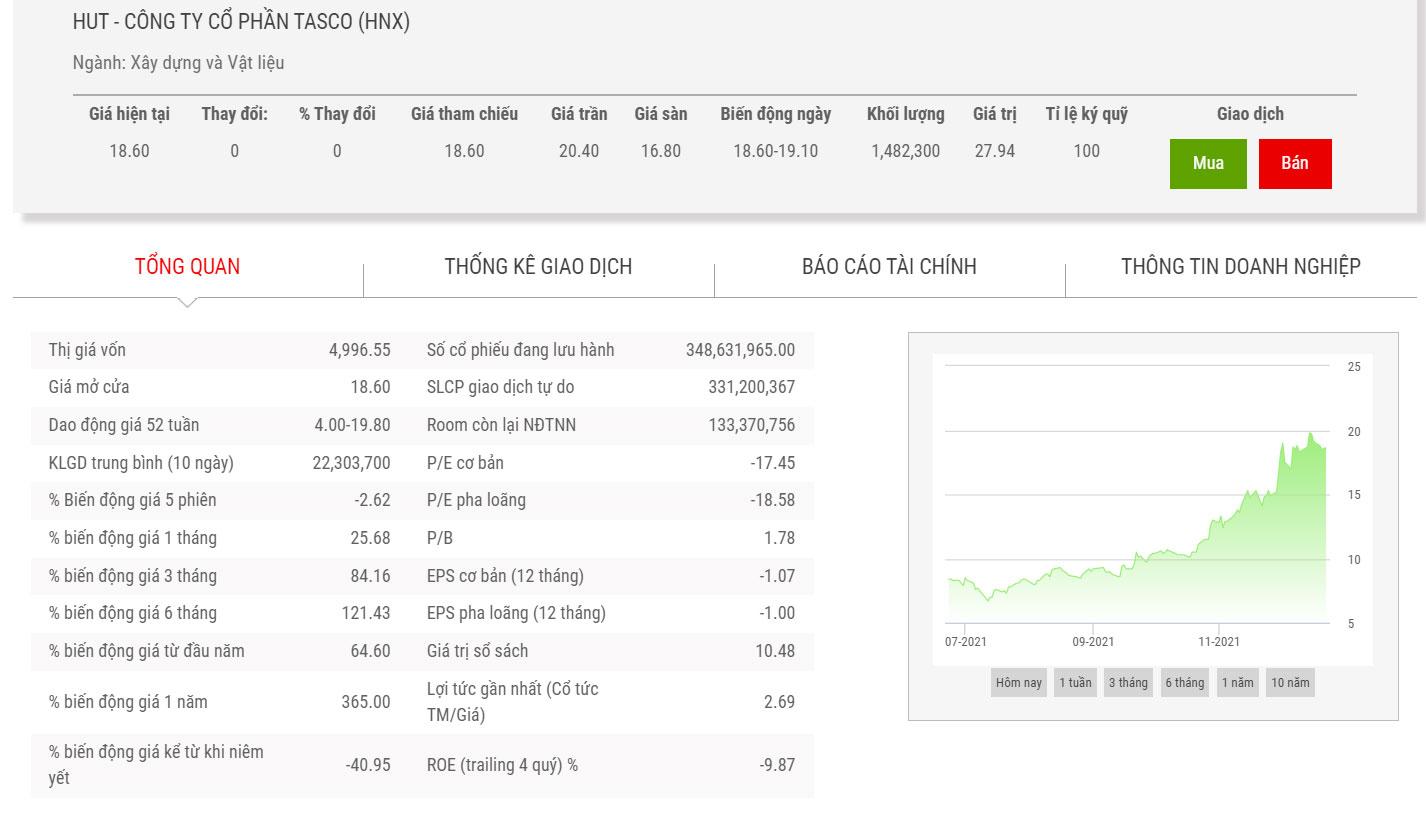Open the TỔNG QUAN tab

tap(188, 266)
